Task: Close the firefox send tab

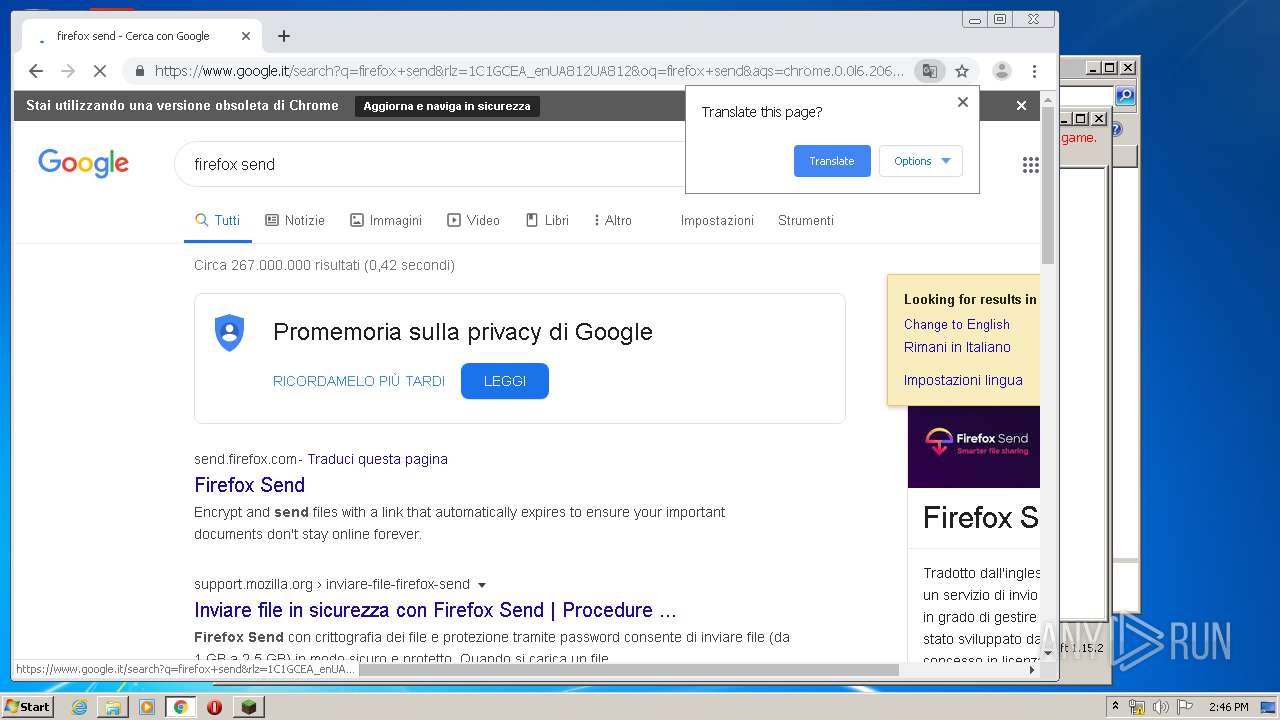Action: coord(246,36)
